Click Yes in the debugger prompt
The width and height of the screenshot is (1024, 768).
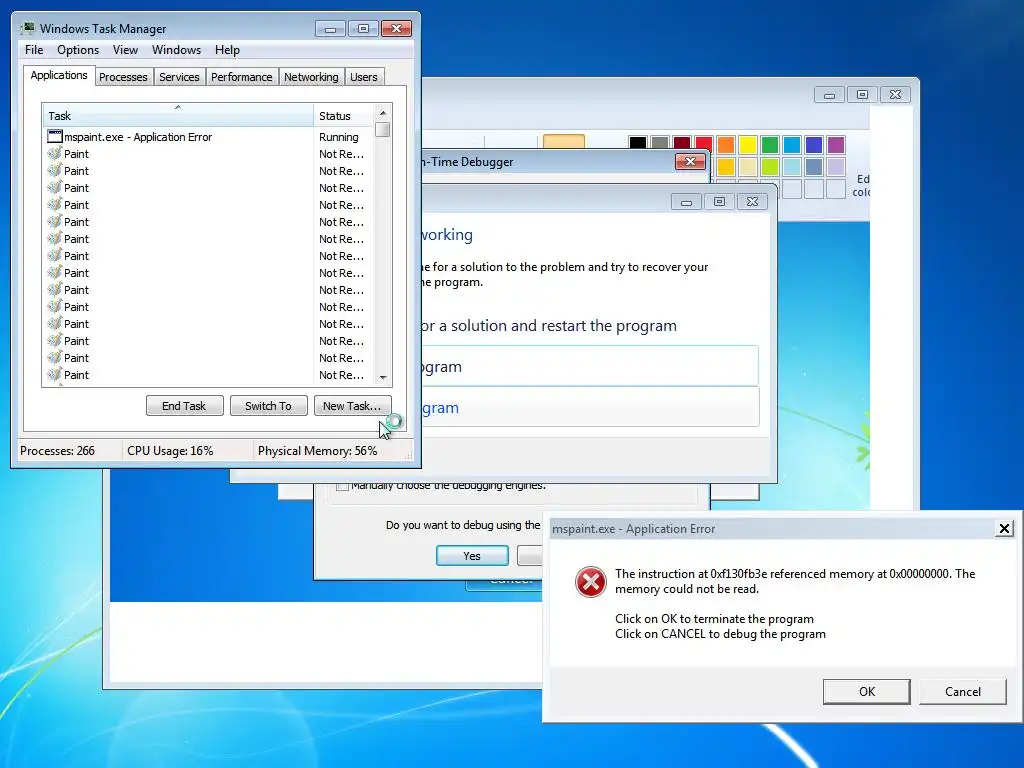[x=472, y=556]
